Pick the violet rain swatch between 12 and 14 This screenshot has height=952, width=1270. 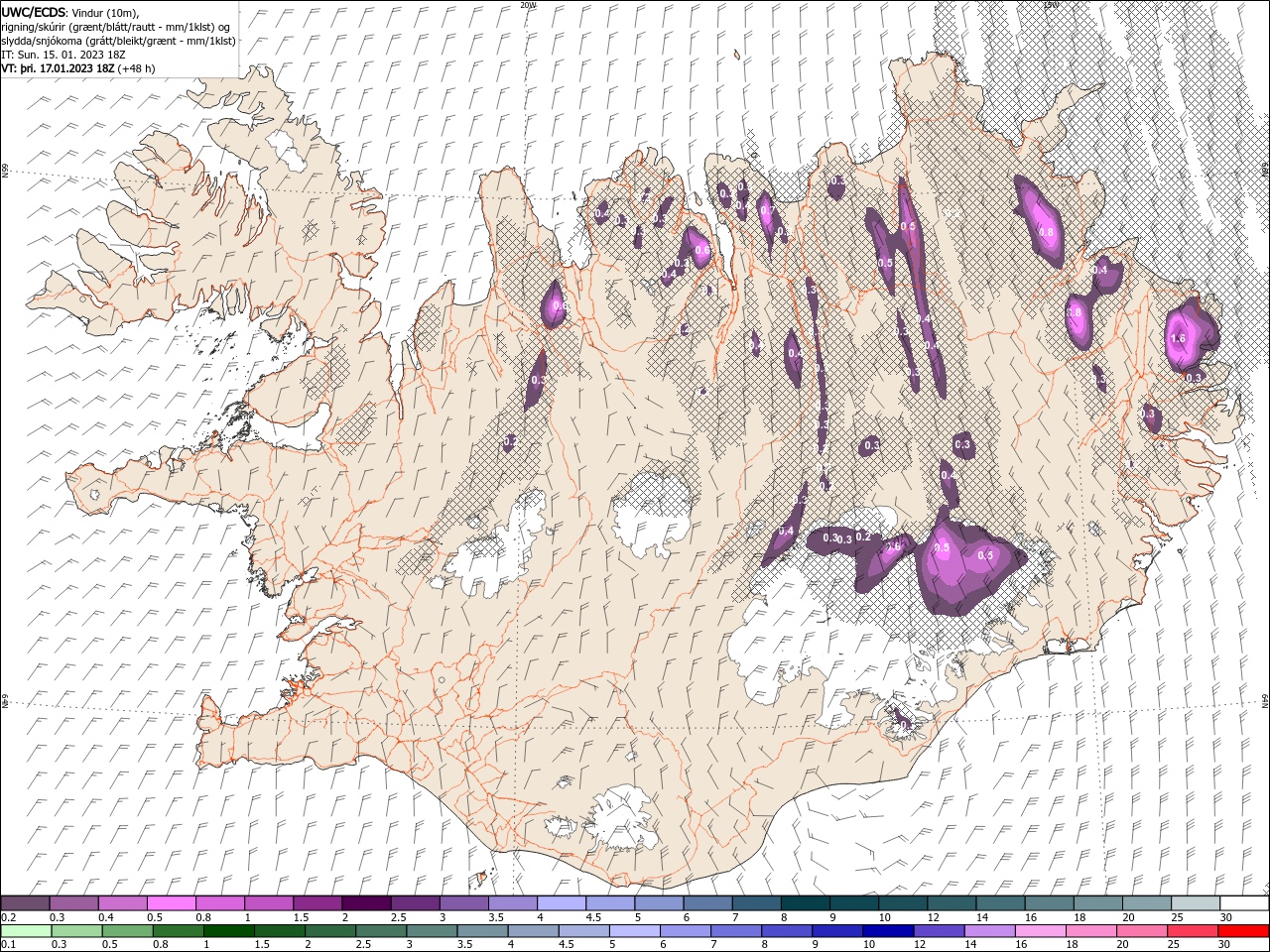tap(939, 930)
